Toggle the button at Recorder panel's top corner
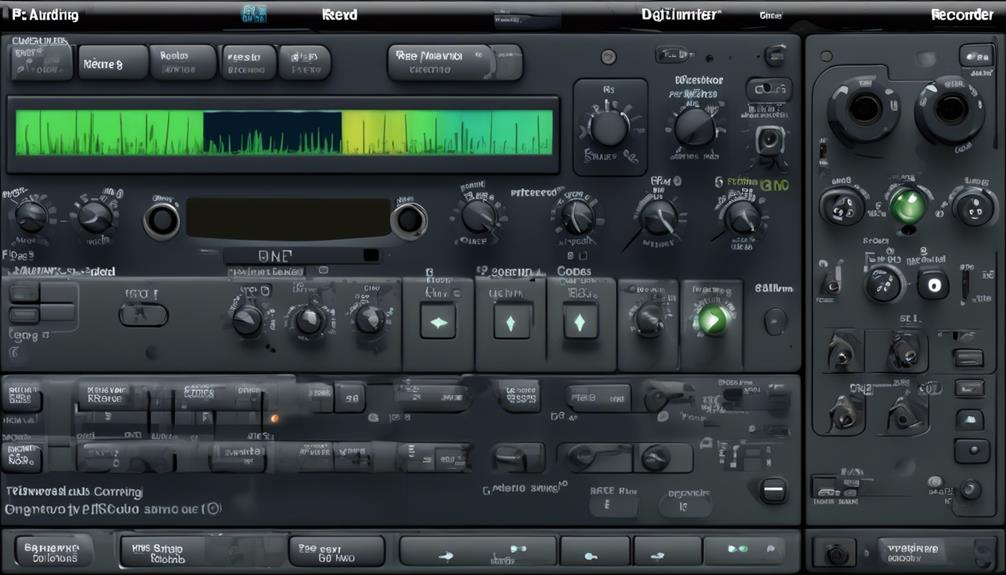Image resolution: width=1006 pixels, height=575 pixels. point(976,56)
